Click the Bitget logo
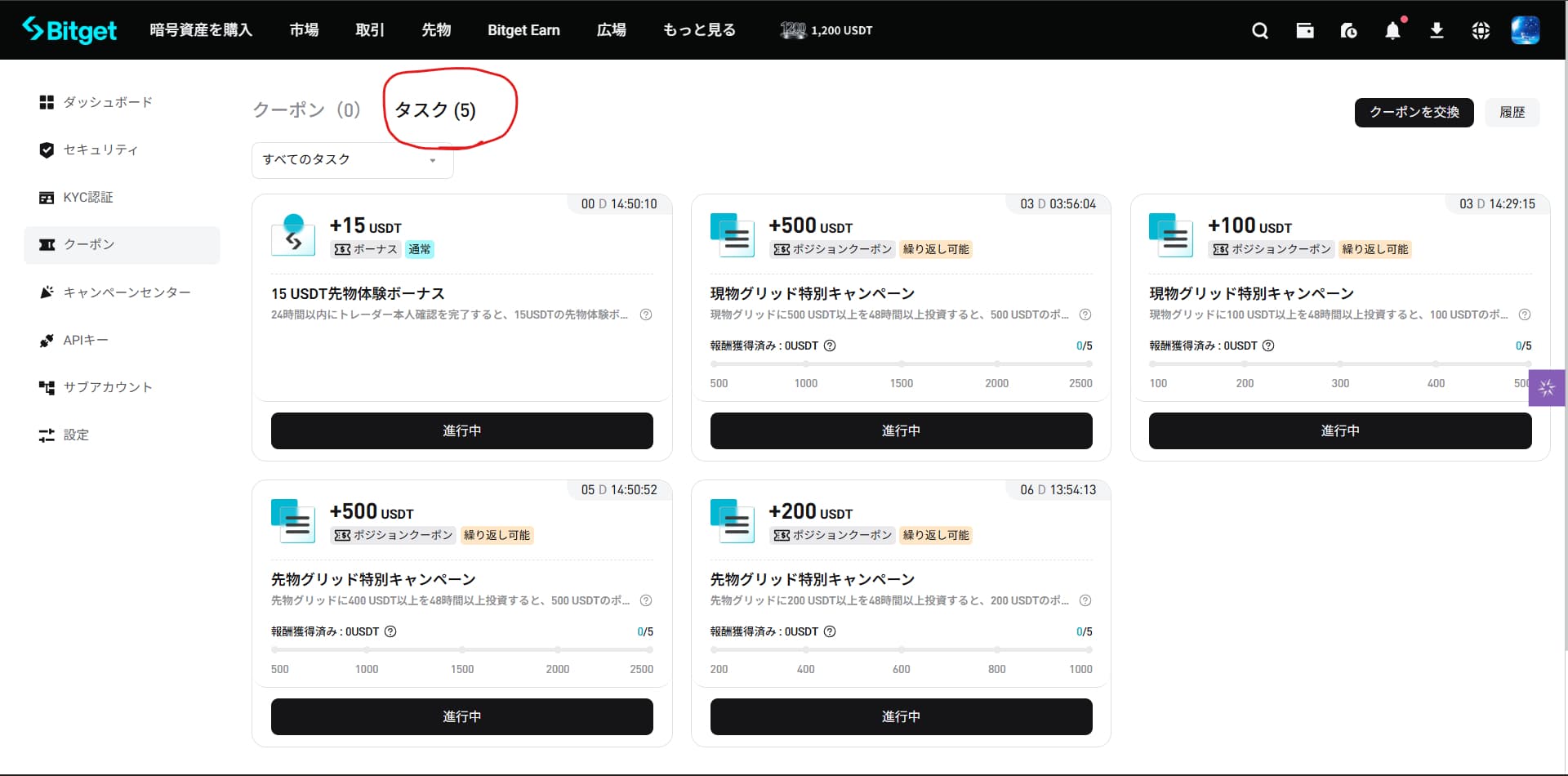 pos(69,30)
